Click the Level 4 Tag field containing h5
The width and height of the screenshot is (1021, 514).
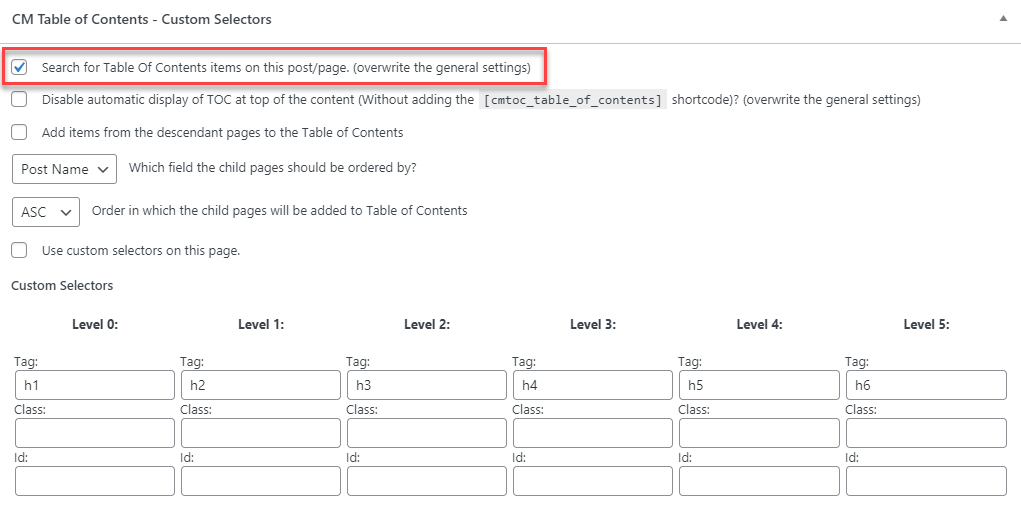click(x=759, y=385)
